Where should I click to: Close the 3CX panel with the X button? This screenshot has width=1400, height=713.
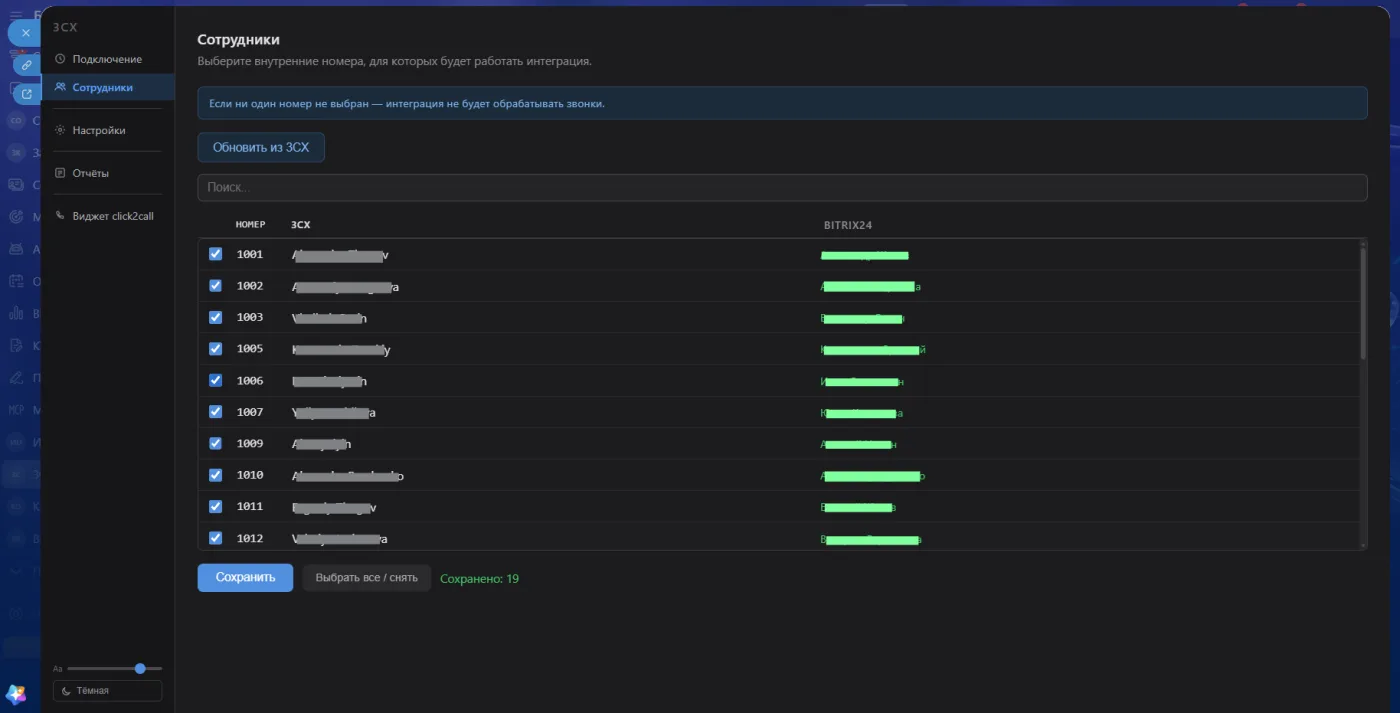[x=25, y=33]
